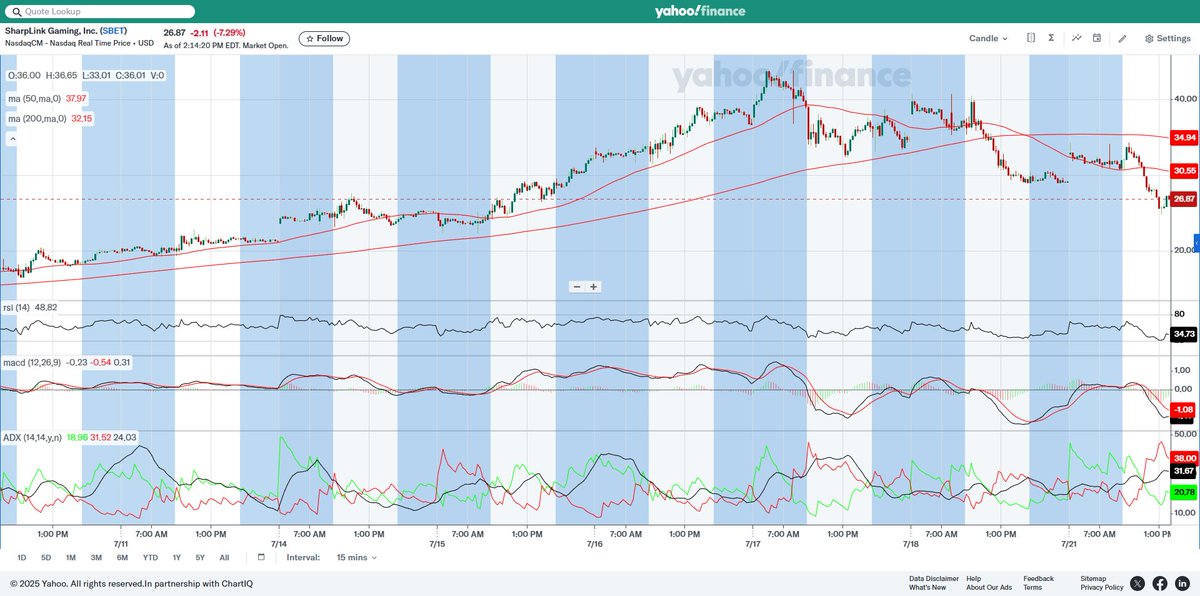Open the custom date range calendar icon
Screen dimensions: 1200x596
(x=261, y=557)
